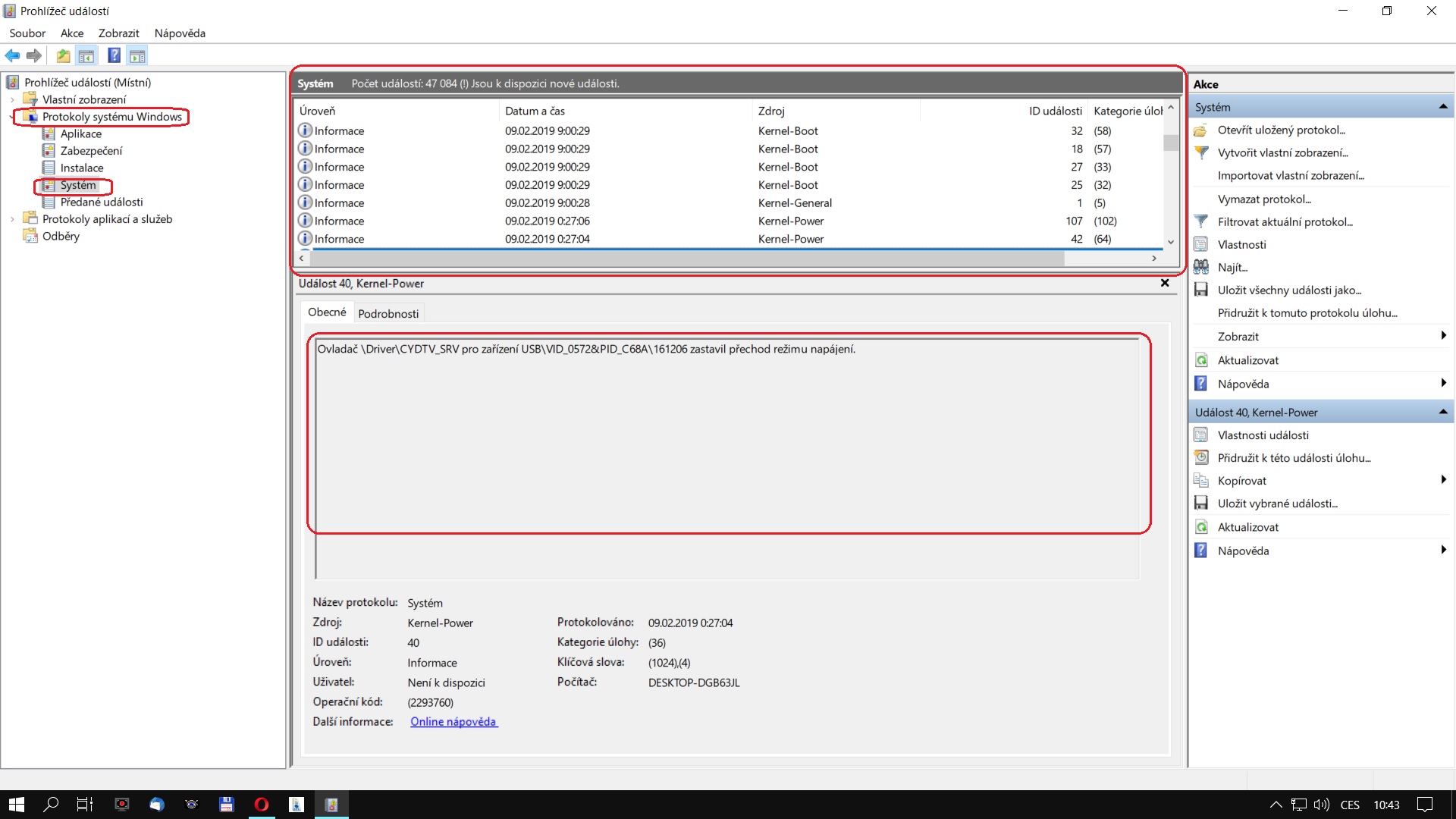This screenshot has height=819, width=1456.
Task: Click the Najít binoculars icon
Action: (1201, 267)
